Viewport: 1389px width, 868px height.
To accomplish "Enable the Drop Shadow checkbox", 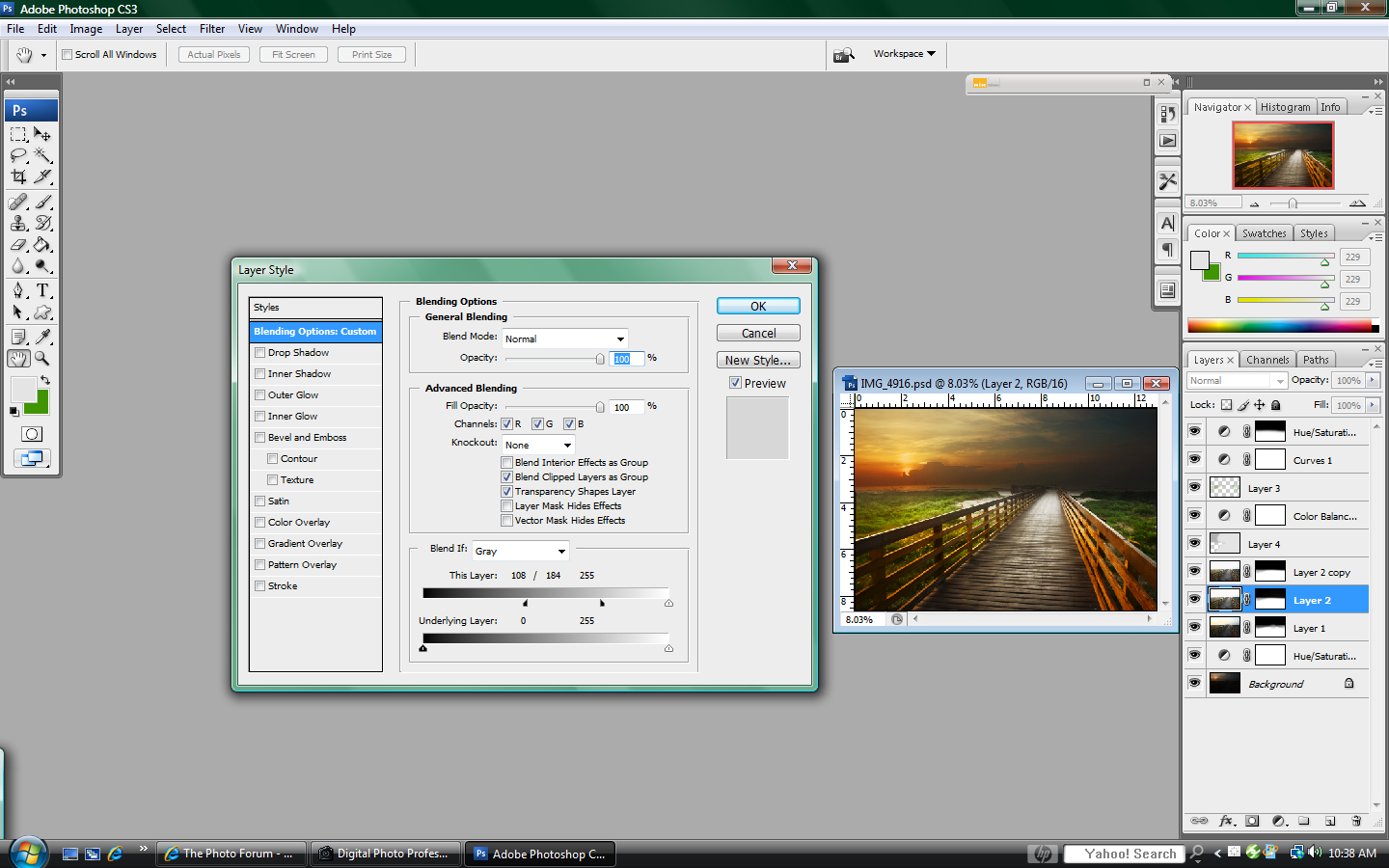I will pyautogui.click(x=260, y=353).
